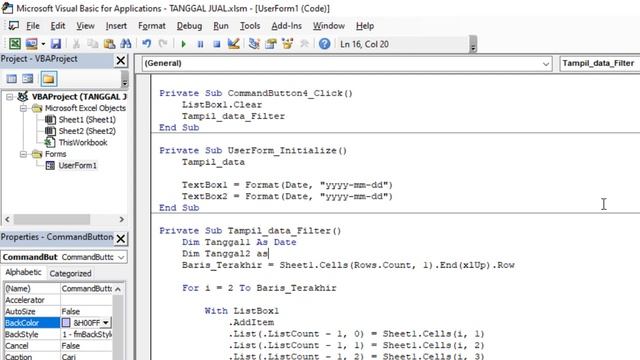Viewport: 640px width, 360px height.
Task: Save the workbook with the Save icon
Action: tap(56, 44)
